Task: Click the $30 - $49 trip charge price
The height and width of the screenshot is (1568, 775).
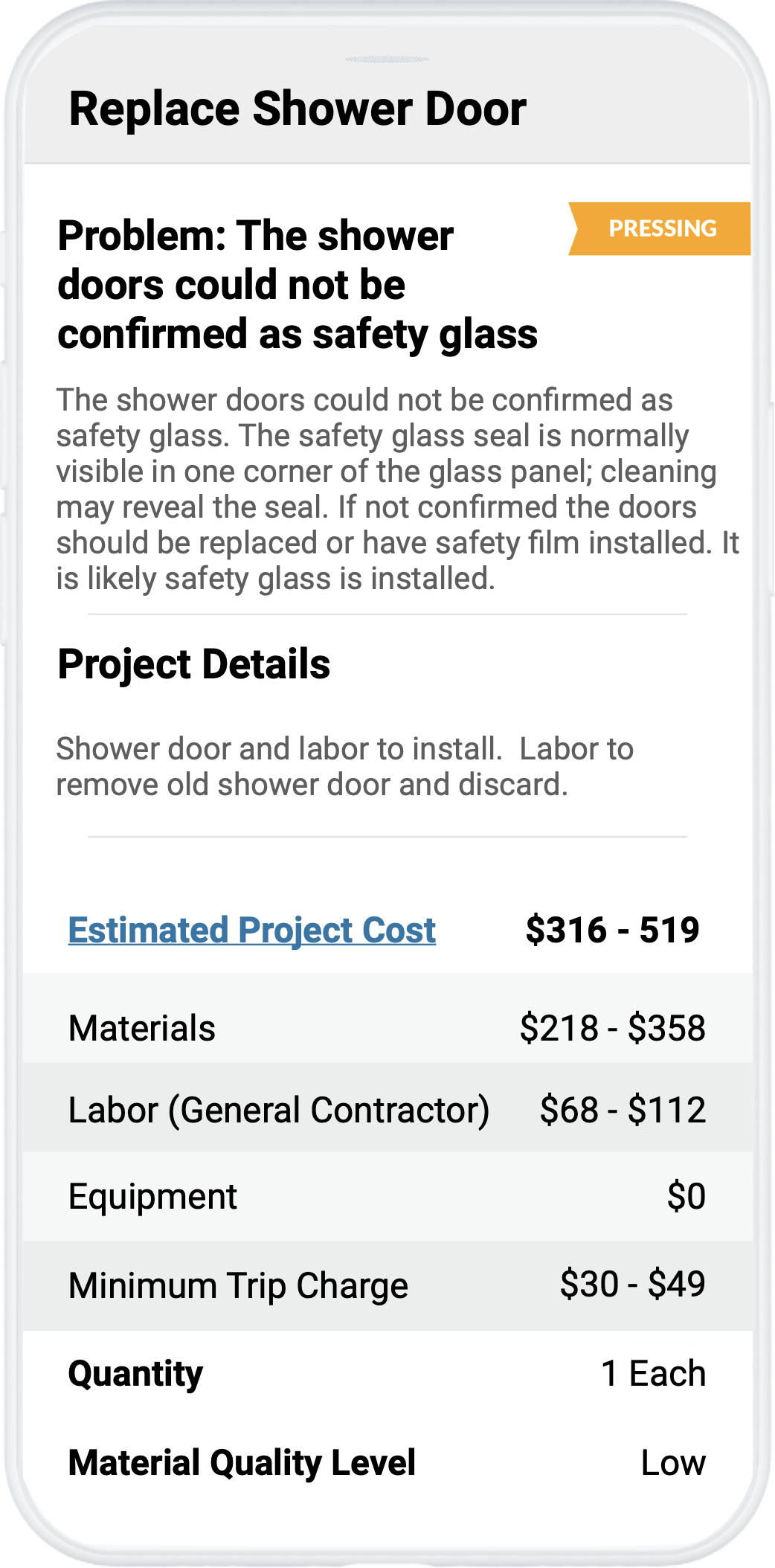Action: pyautogui.click(x=632, y=1284)
